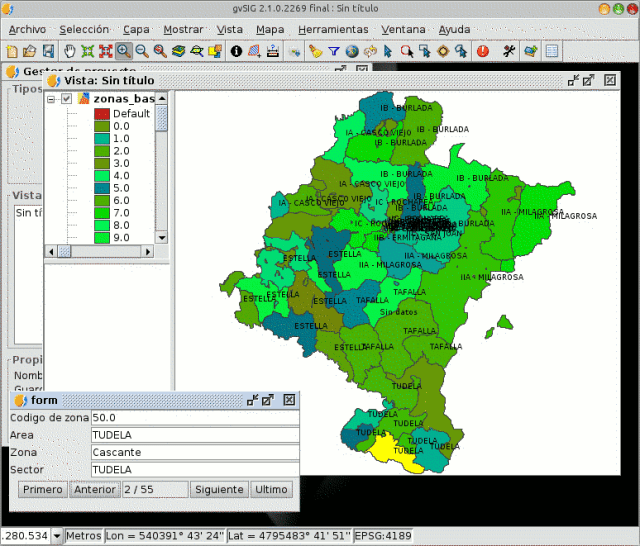
Task: Open the Capa menu
Action: (136, 29)
